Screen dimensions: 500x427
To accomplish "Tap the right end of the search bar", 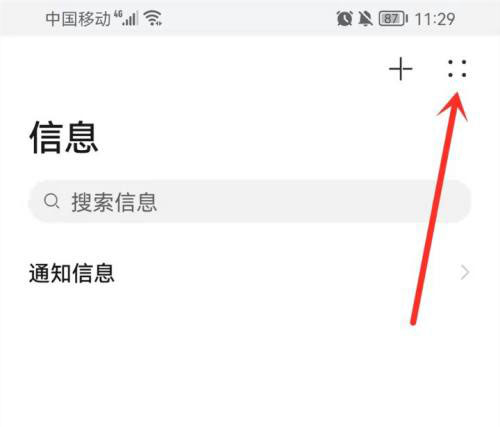I will [457, 201].
